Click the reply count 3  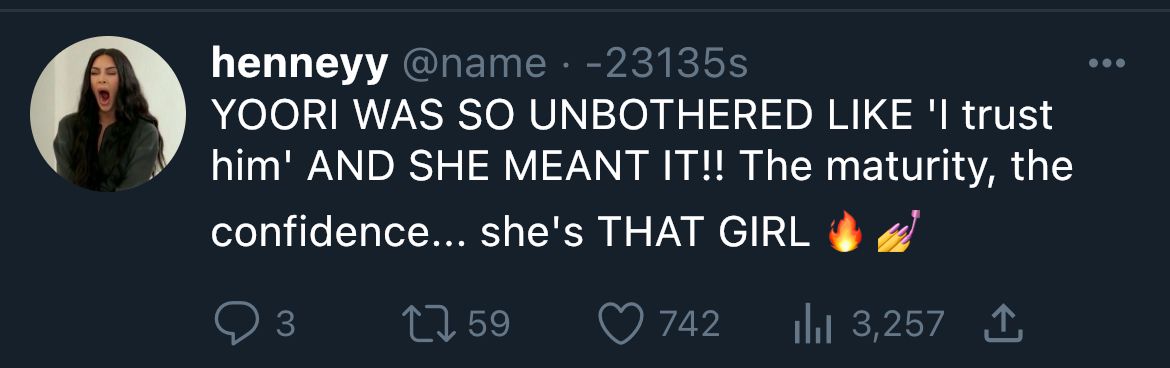point(285,325)
